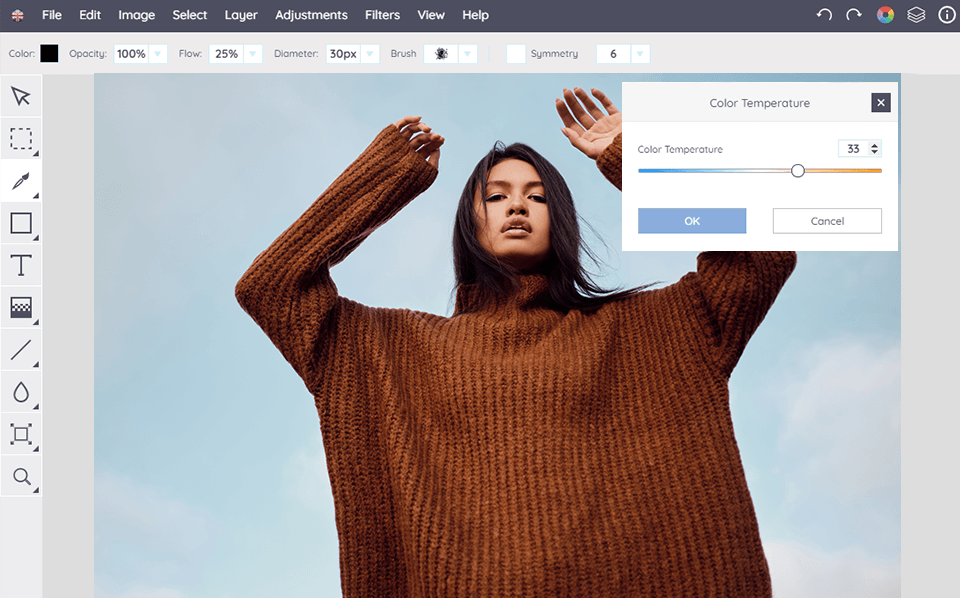This screenshot has width=960, height=598.
Task: Select the Brush tool in toolbar
Action: click(x=21, y=181)
